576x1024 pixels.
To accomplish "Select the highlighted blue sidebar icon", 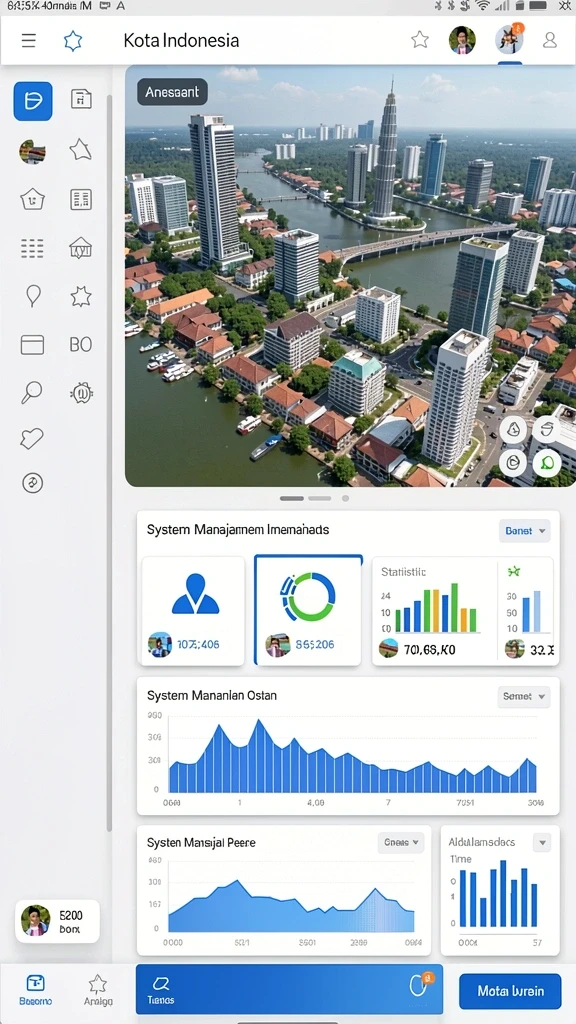I will pyautogui.click(x=33, y=101).
